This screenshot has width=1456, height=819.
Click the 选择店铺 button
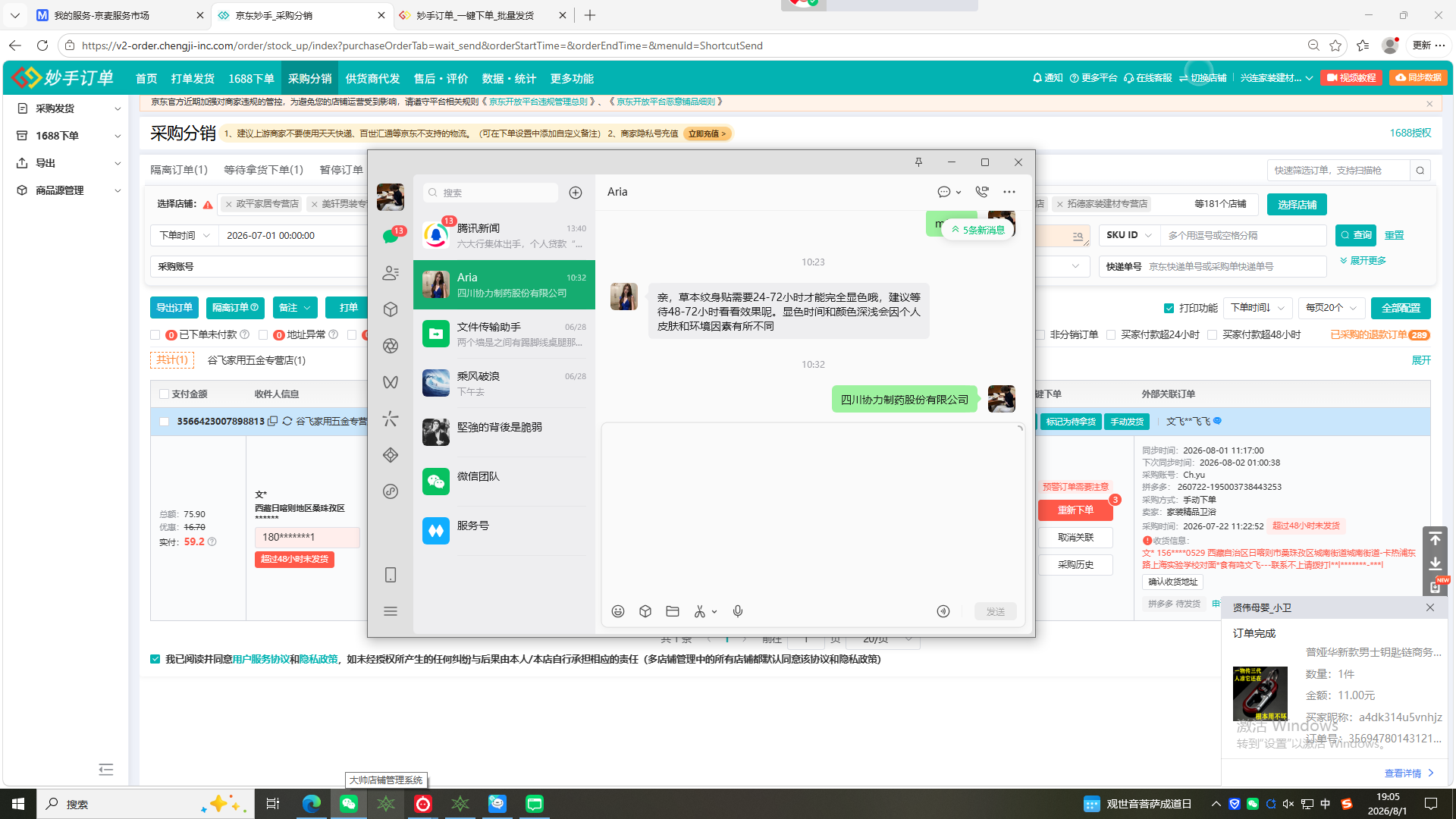click(x=1298, y=205)
